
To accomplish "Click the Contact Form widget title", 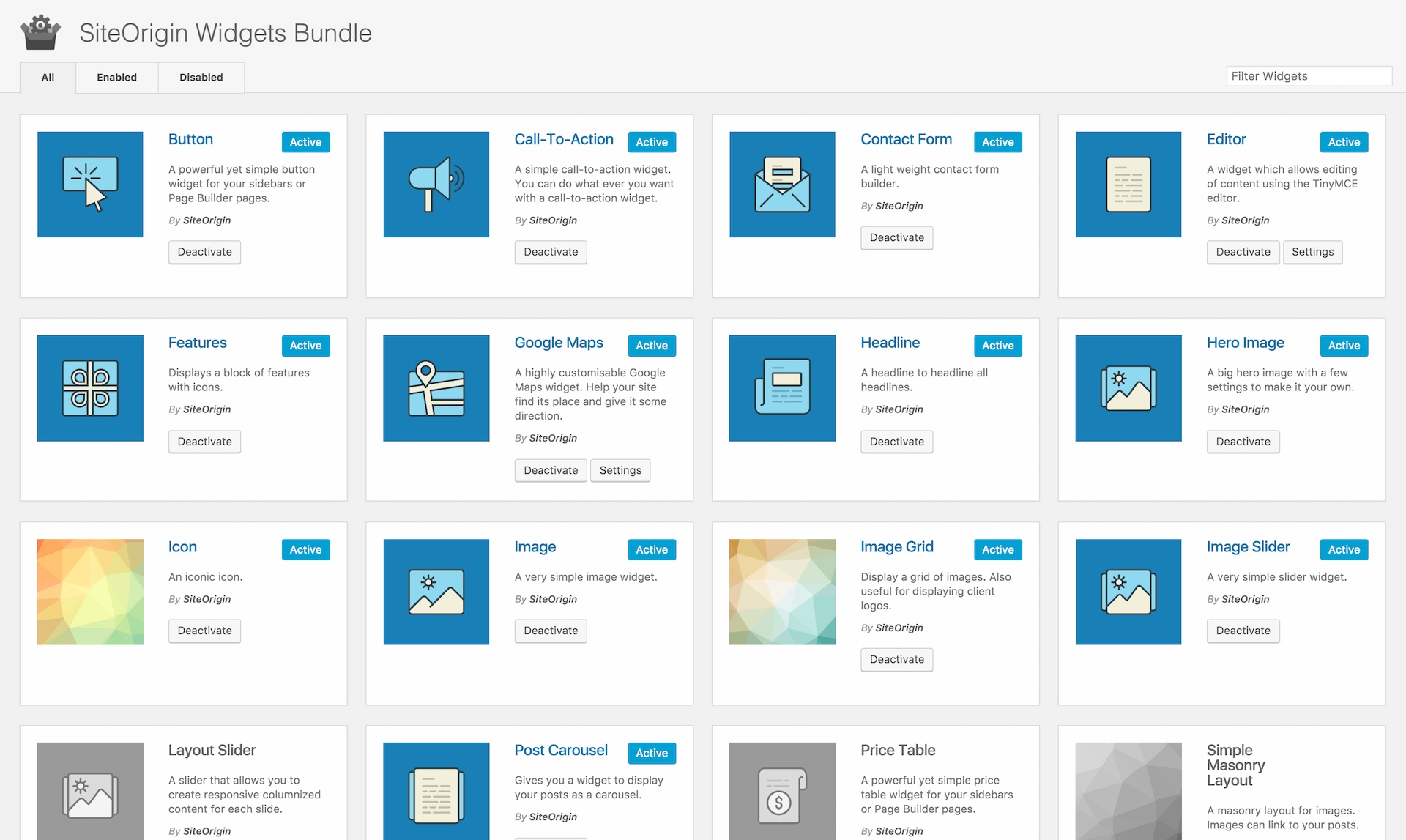I will [907, 139].
